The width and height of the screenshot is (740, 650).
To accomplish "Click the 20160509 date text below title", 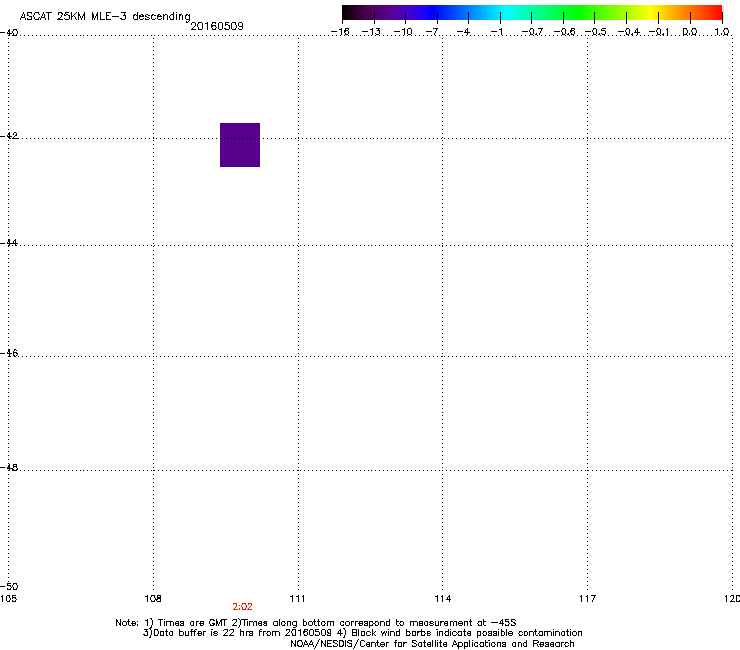I will tap(217, 26).
